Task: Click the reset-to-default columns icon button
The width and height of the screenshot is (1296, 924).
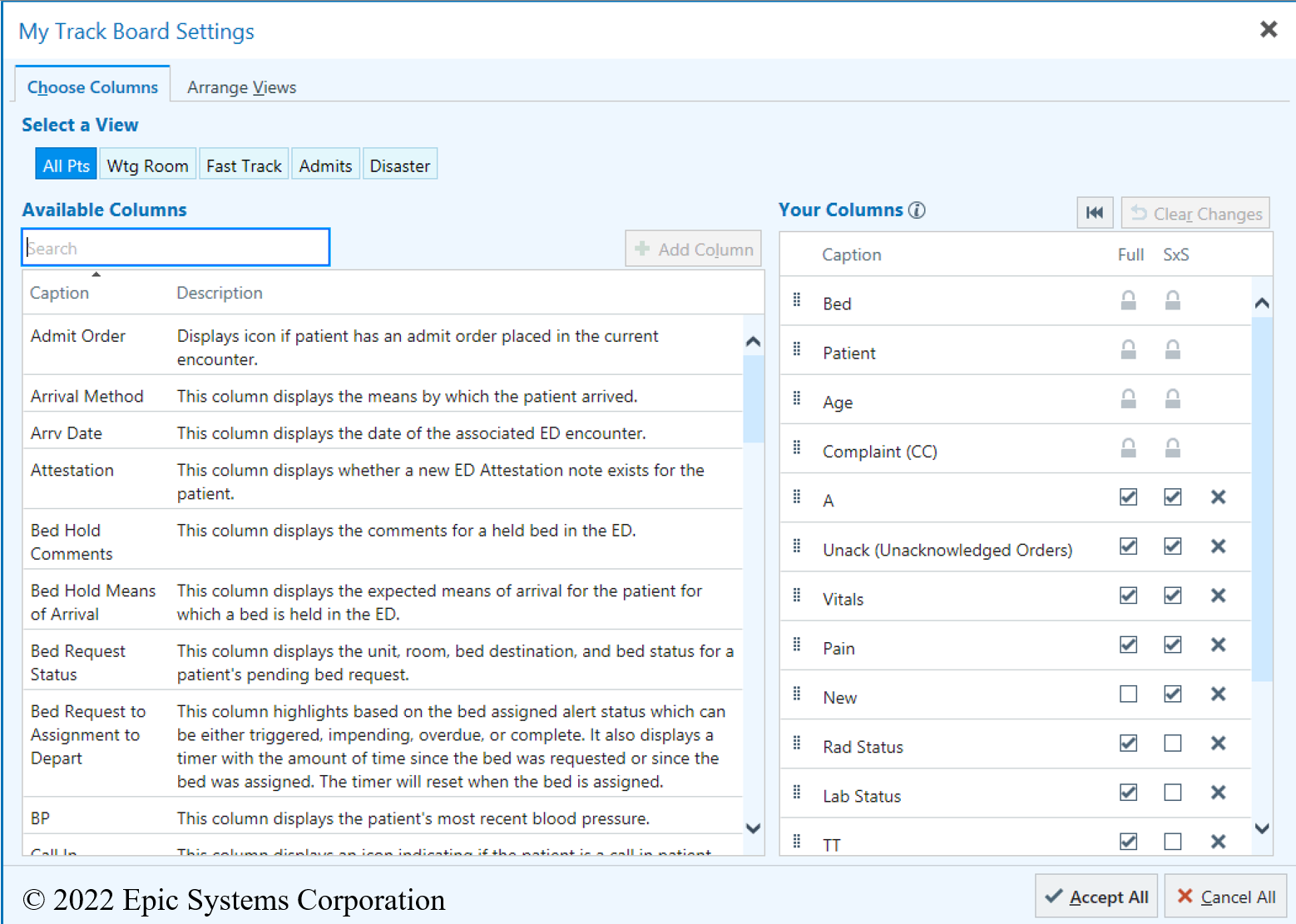Action: 1095,213
